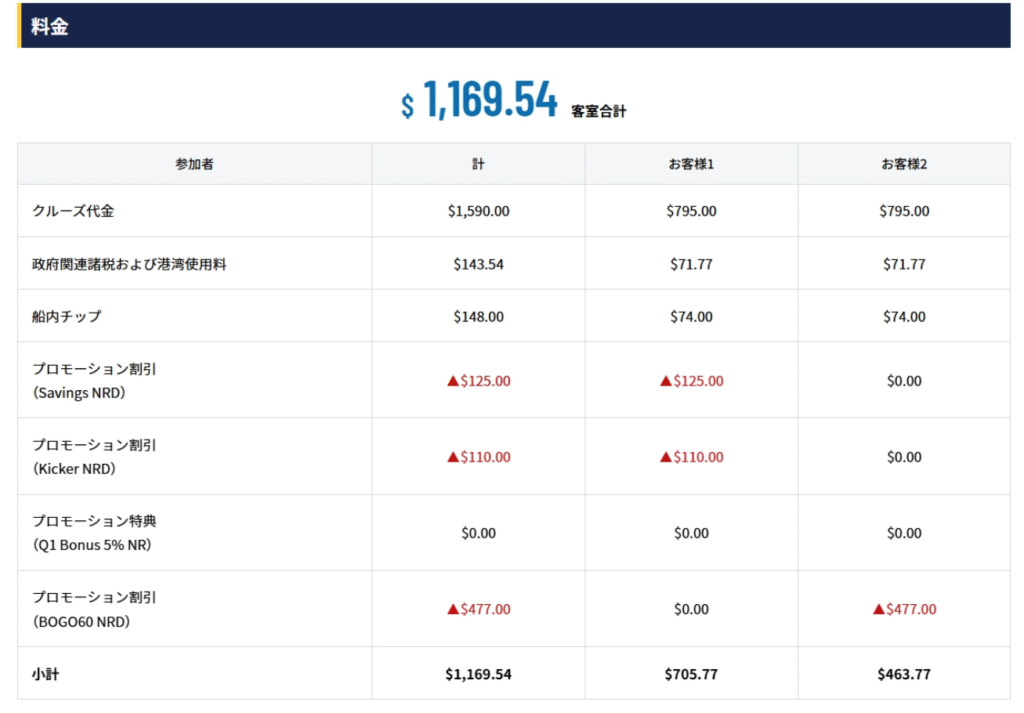Click the $1,169.54 subtotal
The width and height of the screenshot is (1024, 713).
click(x=479, y=674)
